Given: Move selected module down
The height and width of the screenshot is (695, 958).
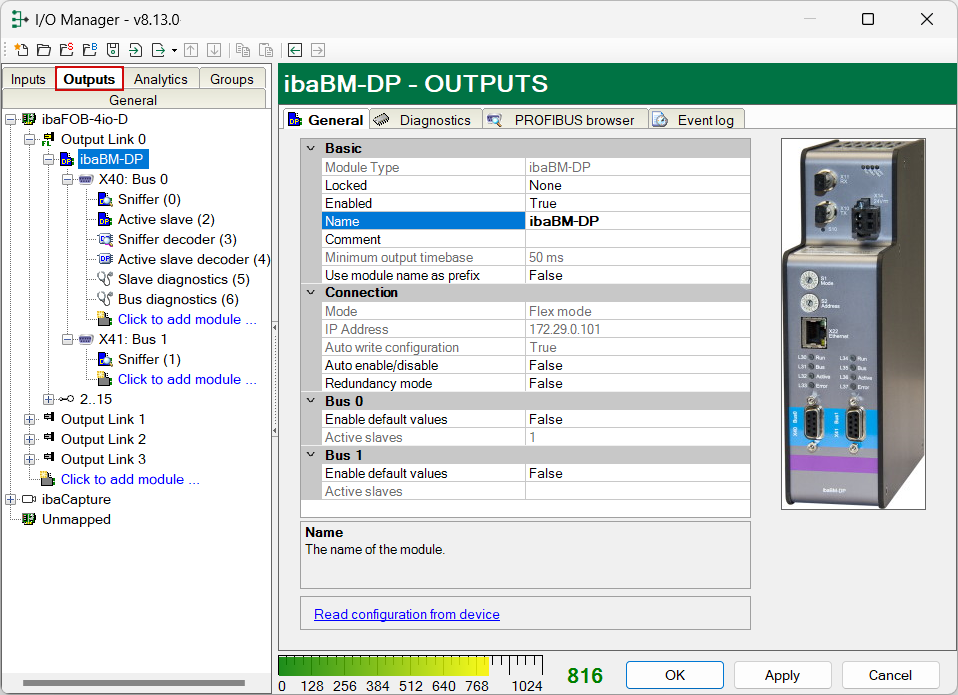Looking at the screenshot, I should 214,50.
